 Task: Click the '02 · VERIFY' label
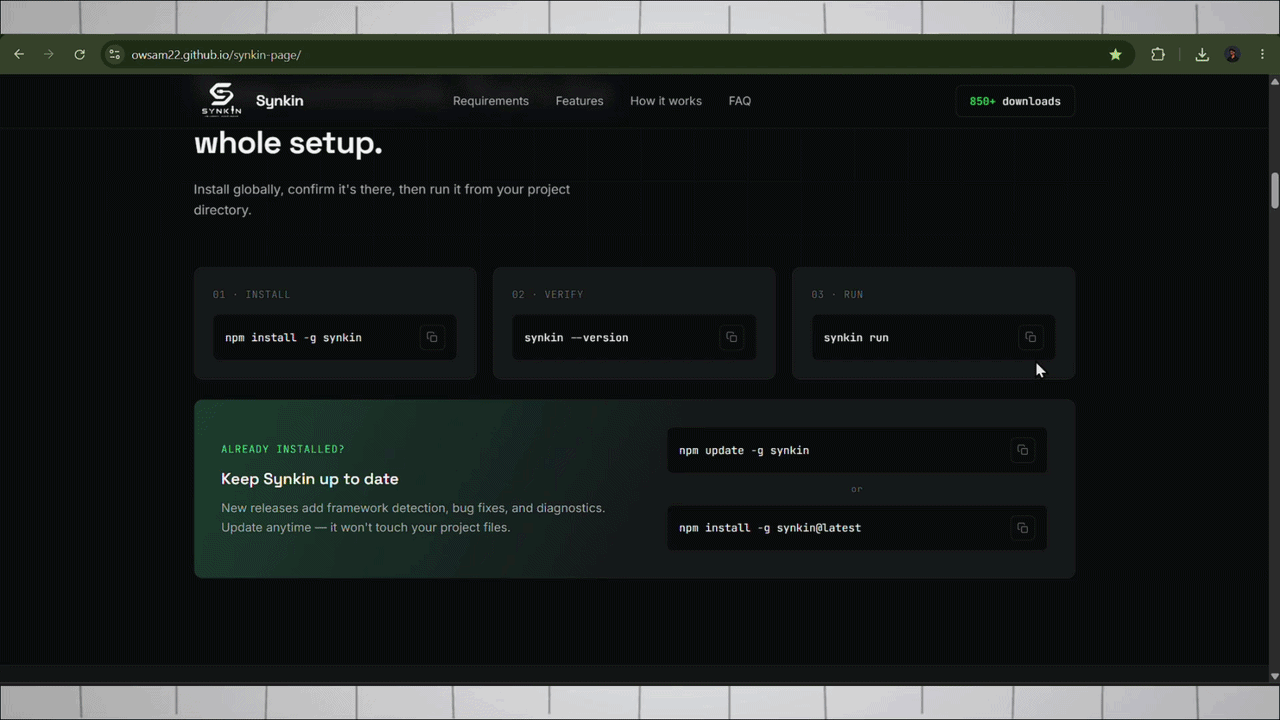click(x=547, y=295)
